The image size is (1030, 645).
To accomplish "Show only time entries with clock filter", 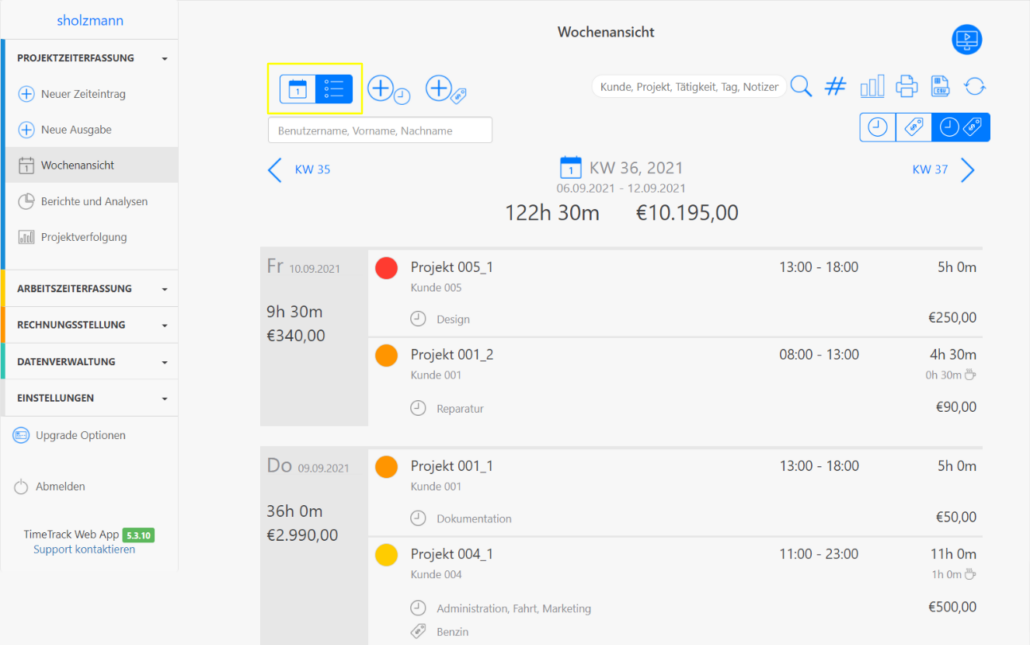I will coord(877,127).
